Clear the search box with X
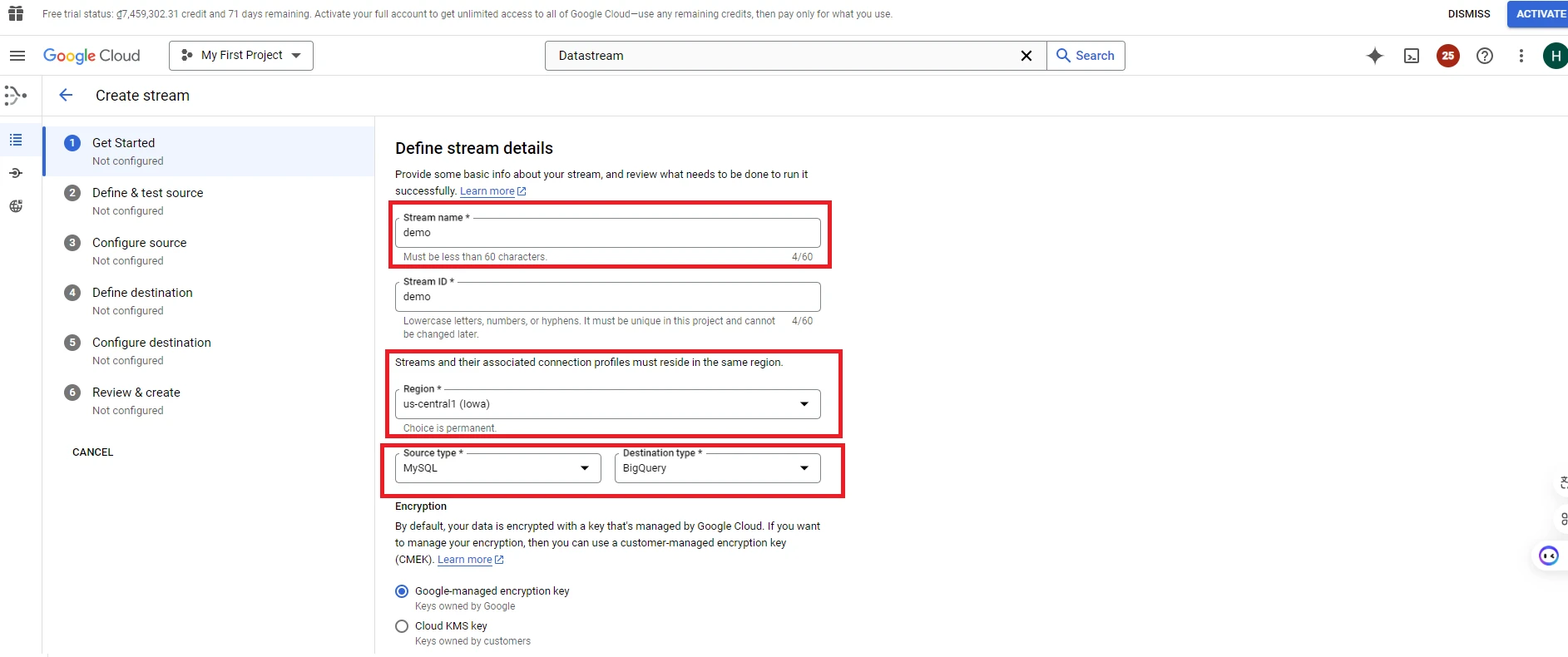This screenshot has width=1568, height=657. point(1026,56)
